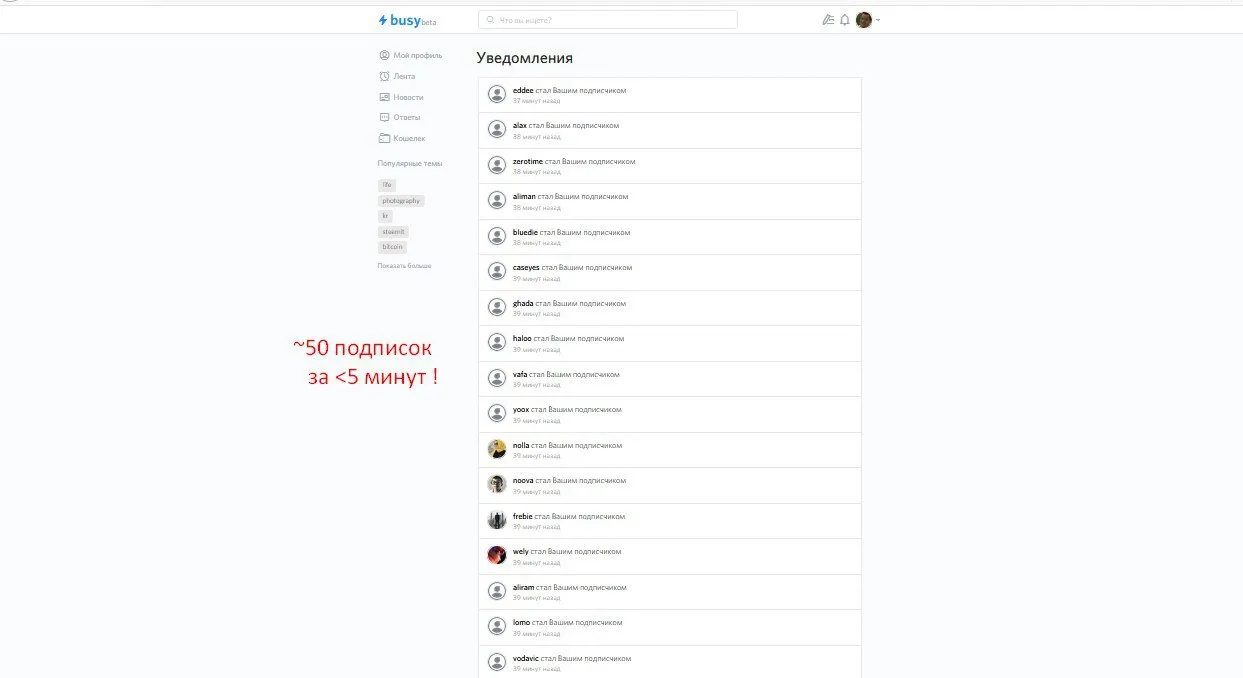Click the Busy beta logo
Screen dimensions: 1243x678
coord(407,20)
